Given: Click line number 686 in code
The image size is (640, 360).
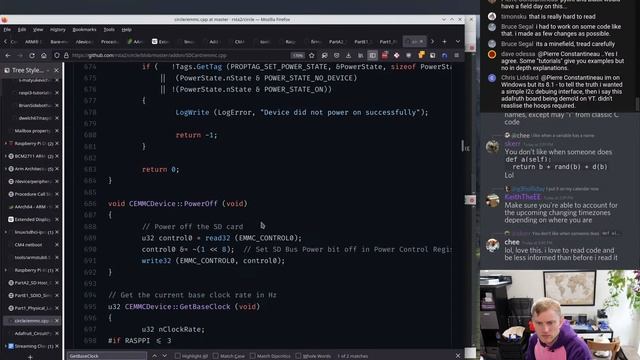Looking at the screenshot, I should (x=89, y=204).
